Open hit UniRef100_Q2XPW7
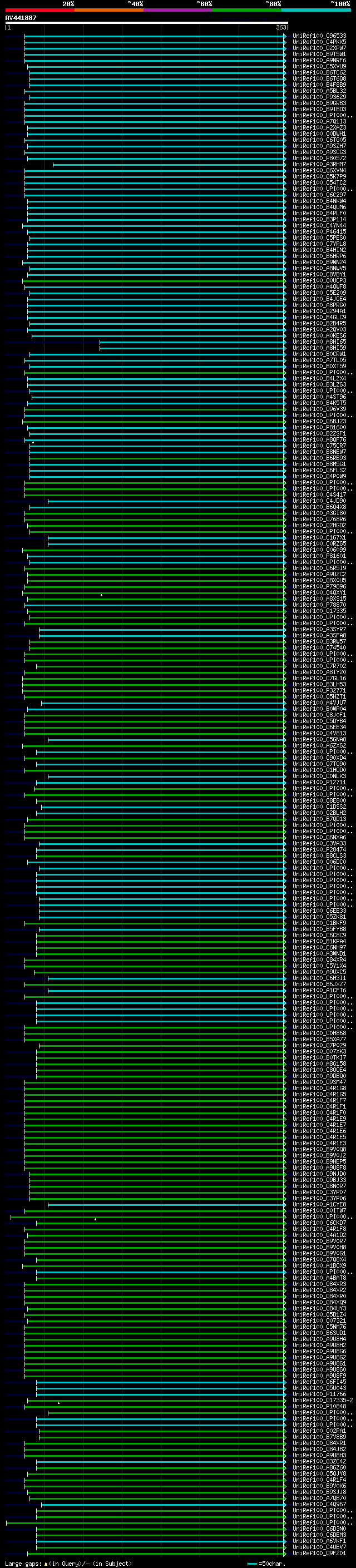This screenshot has width=356, height=1568. (x=319, y=48)
